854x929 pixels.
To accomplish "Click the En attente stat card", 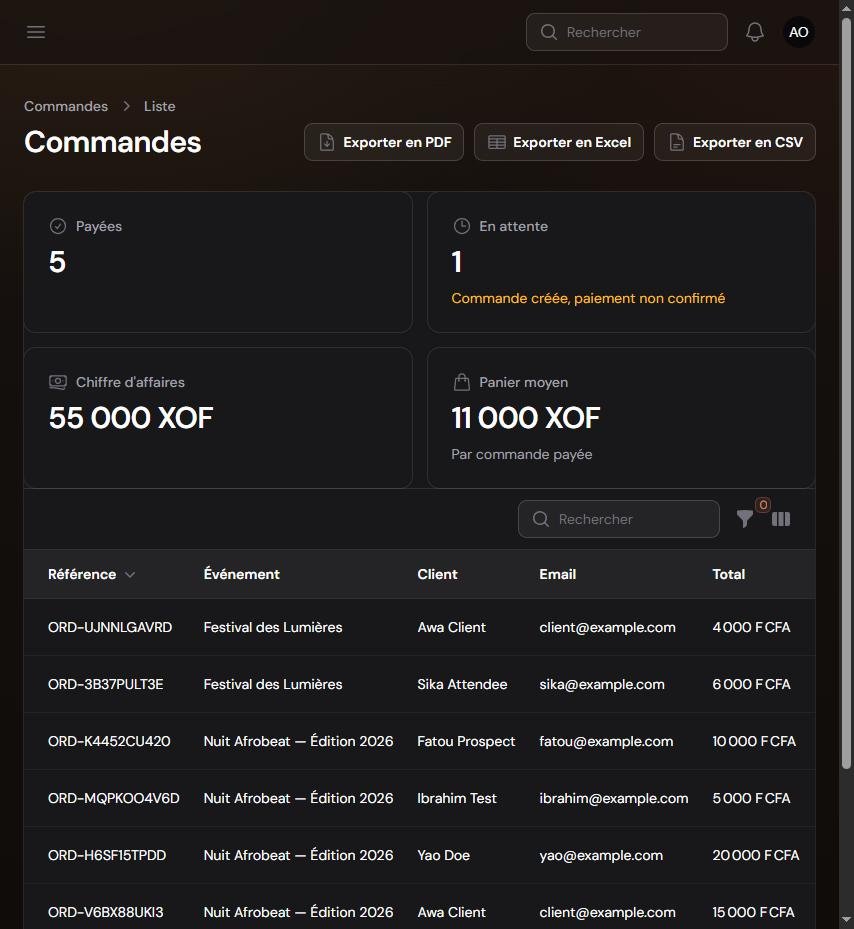I will 621,262.
